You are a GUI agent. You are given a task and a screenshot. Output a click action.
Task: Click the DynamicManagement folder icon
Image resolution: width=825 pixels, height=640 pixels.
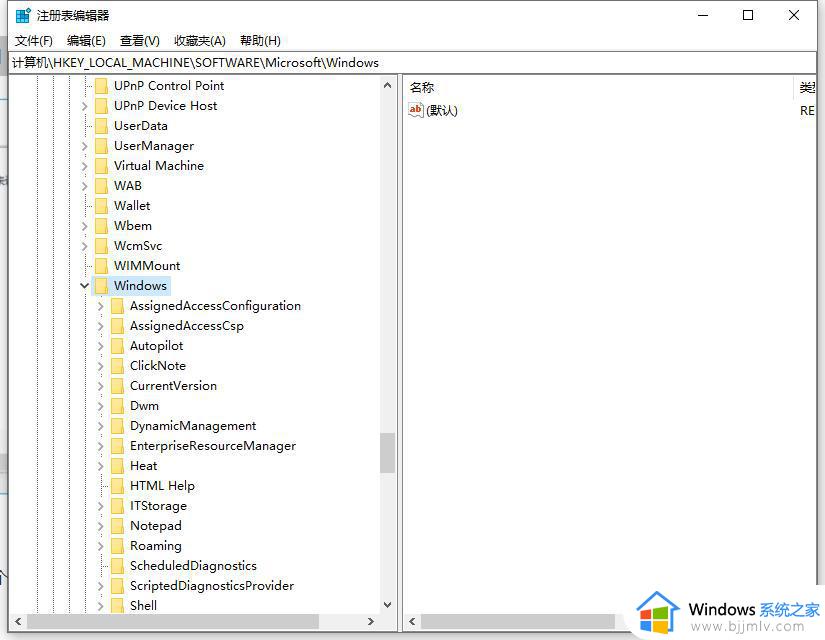(x=118, y=426)
